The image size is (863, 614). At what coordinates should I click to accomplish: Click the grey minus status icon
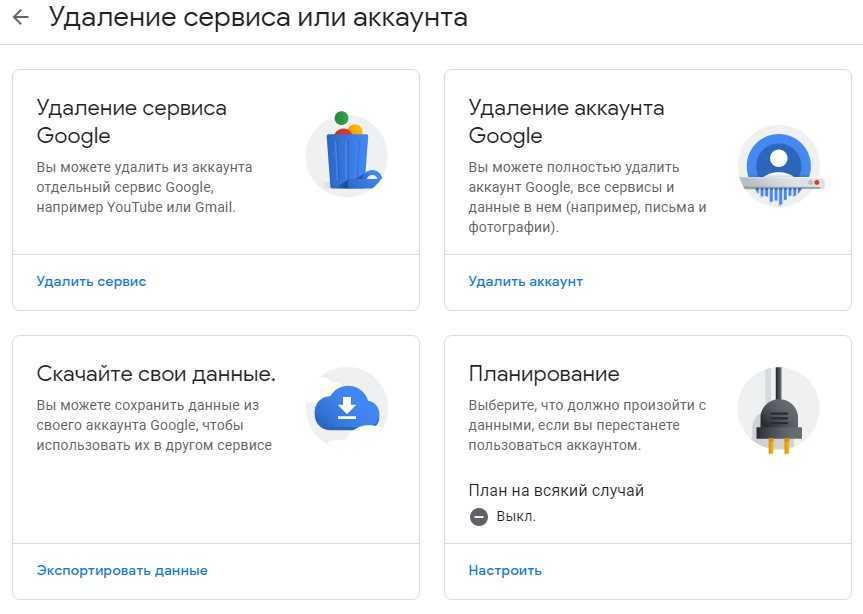(478, 517)
